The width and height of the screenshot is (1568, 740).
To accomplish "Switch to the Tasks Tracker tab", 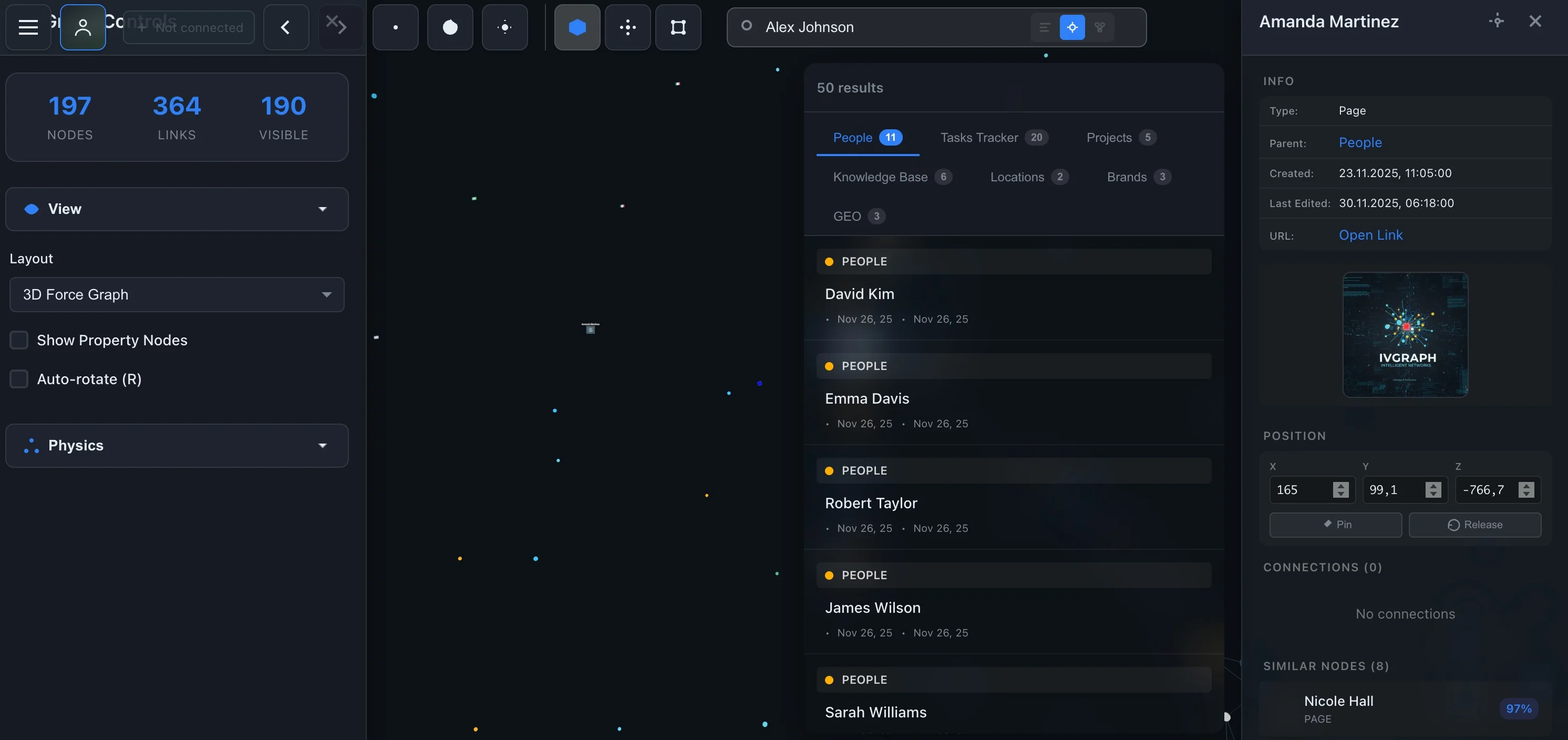I will point(979,138).
